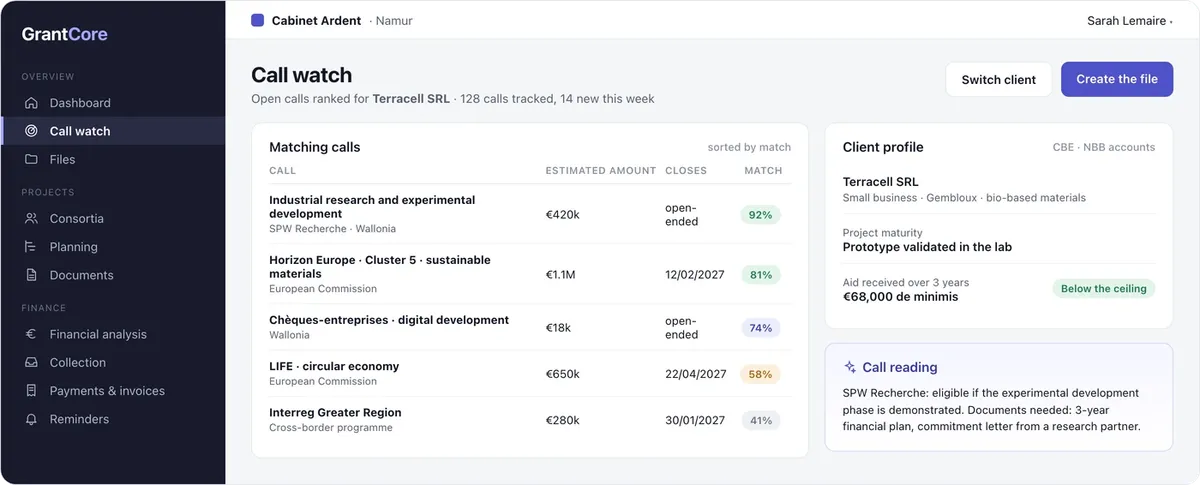The width and height of the screenshot is (1200, 485).
Task: Click the Matching calls heading
Action: pyautogui.click(x=315, y=147)
